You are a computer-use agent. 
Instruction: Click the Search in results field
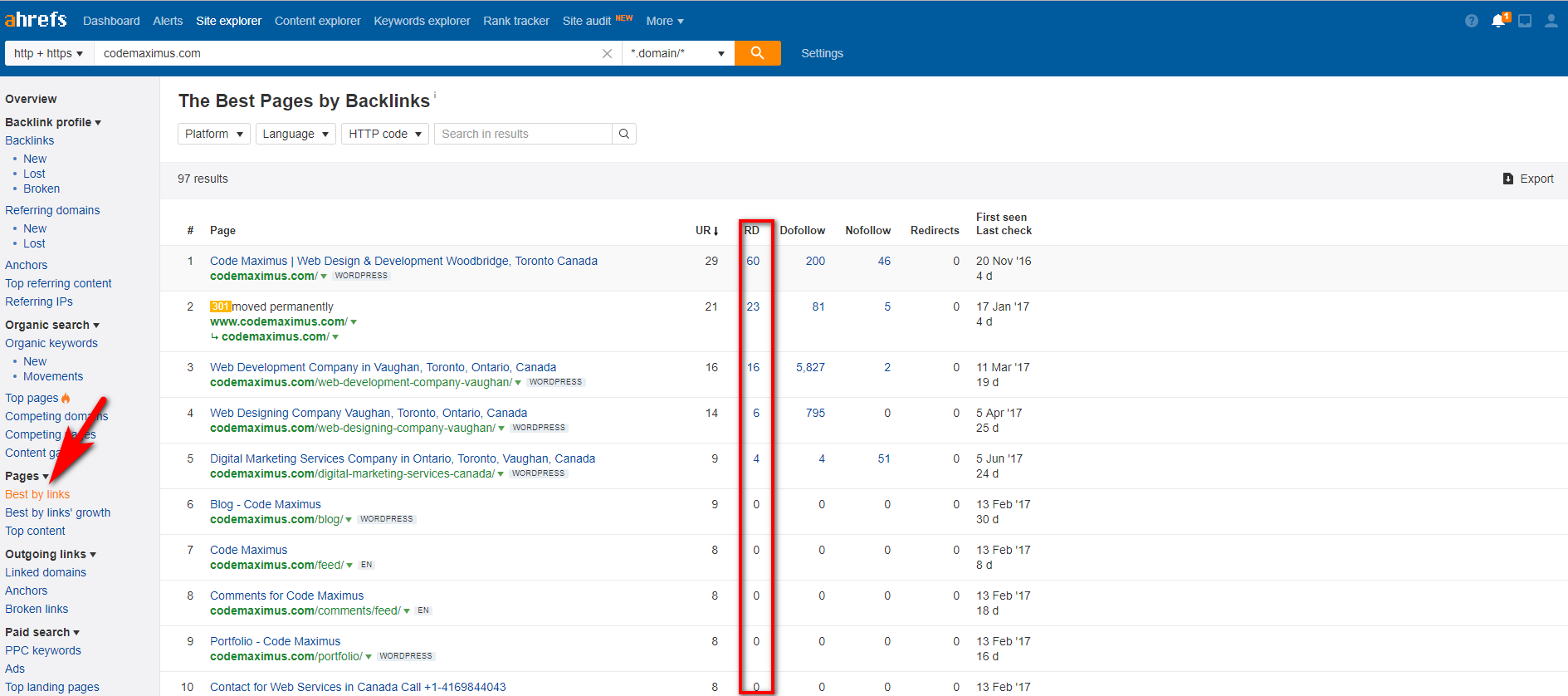pyautogui.click(x=523, y=134)
